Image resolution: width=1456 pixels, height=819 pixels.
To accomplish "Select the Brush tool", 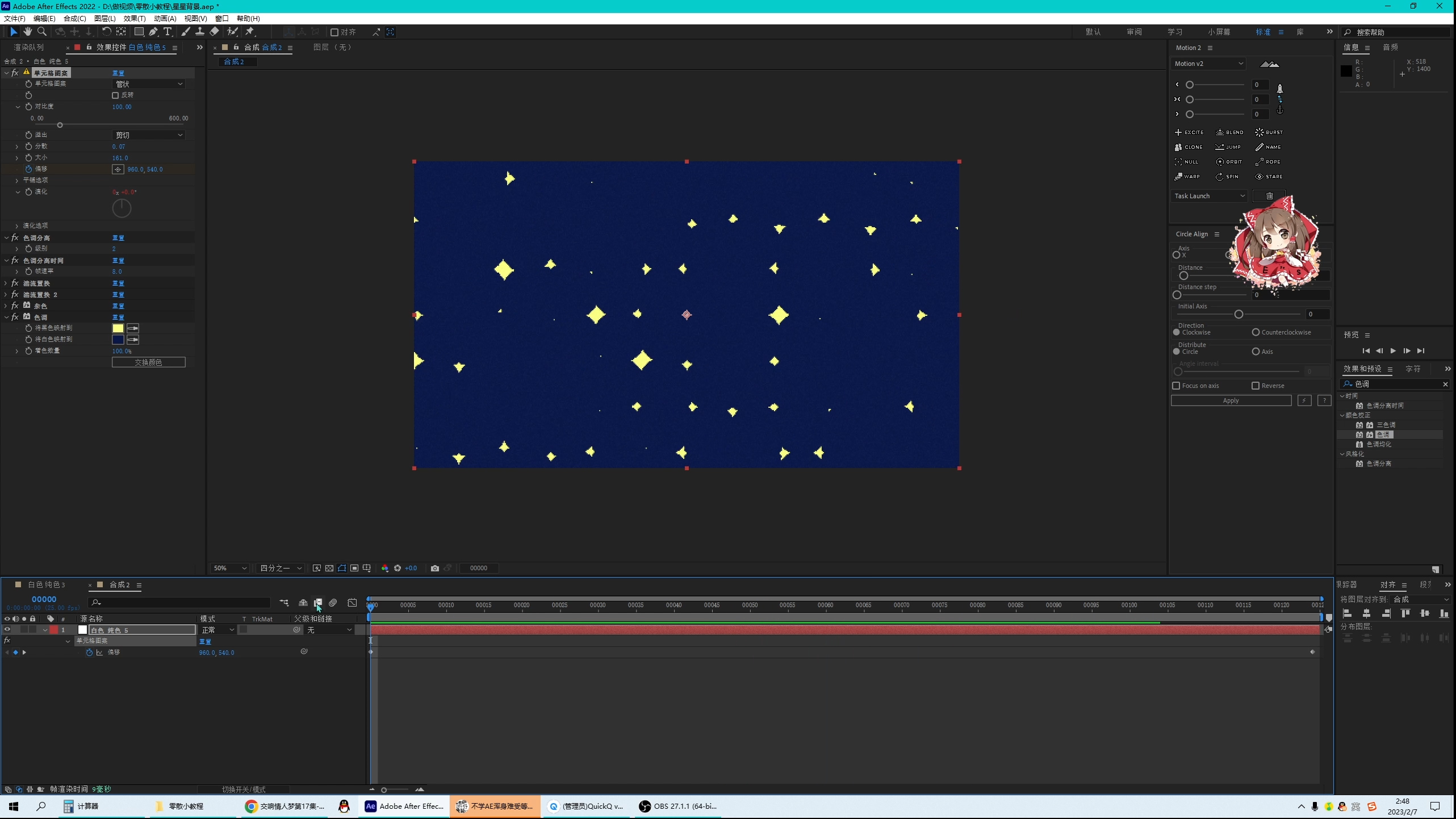I will [x=186, y=32].
